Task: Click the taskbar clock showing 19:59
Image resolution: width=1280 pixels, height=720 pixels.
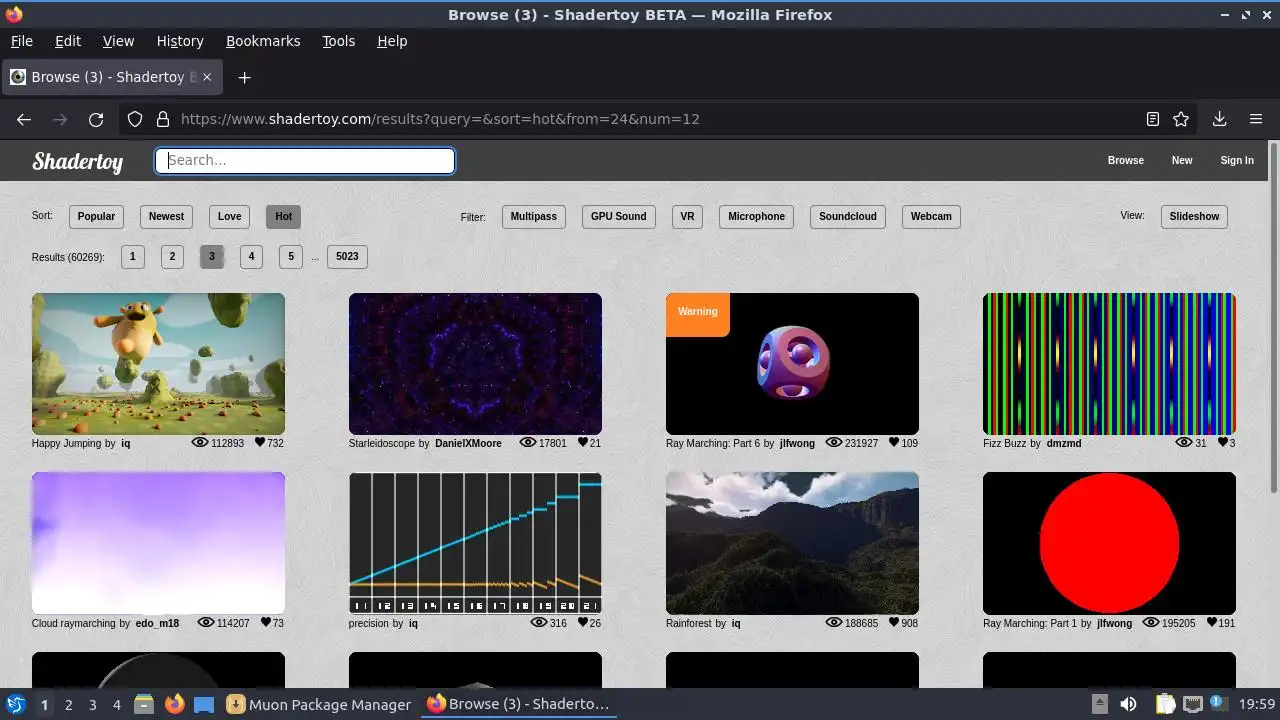Action: tap(1257, 704)
